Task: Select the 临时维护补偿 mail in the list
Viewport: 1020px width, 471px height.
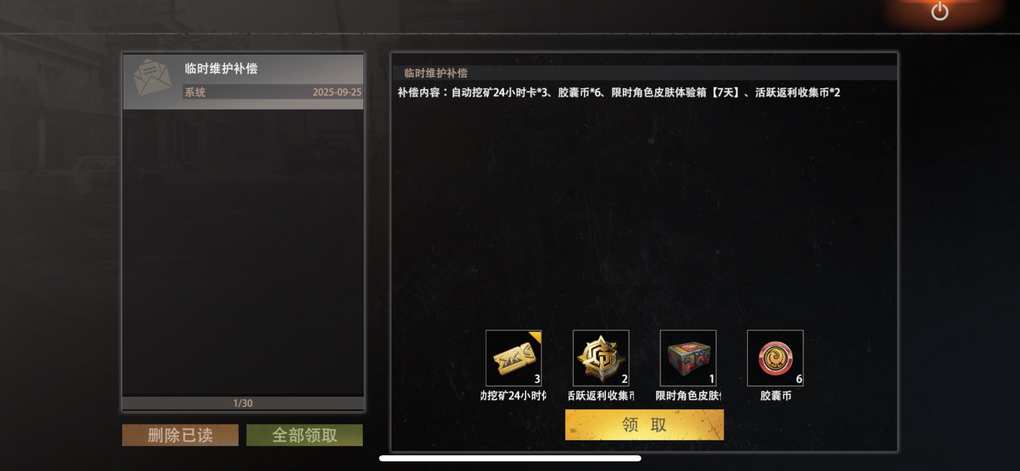Action: (x=243, y=81)
